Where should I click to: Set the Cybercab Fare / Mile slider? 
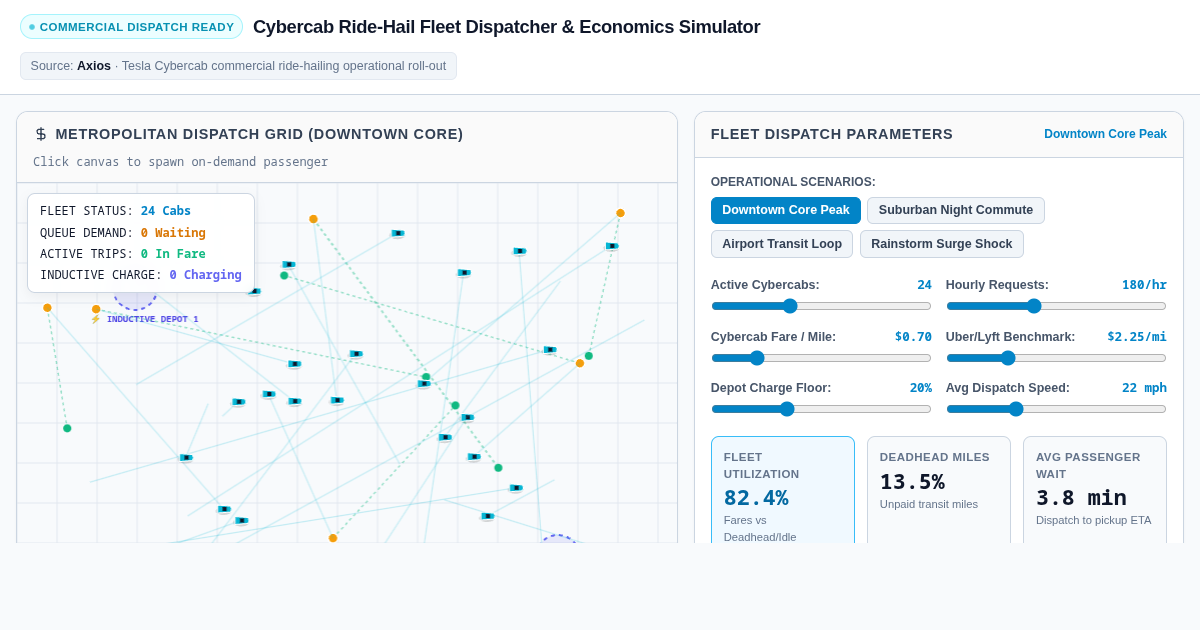coord(821,358)
